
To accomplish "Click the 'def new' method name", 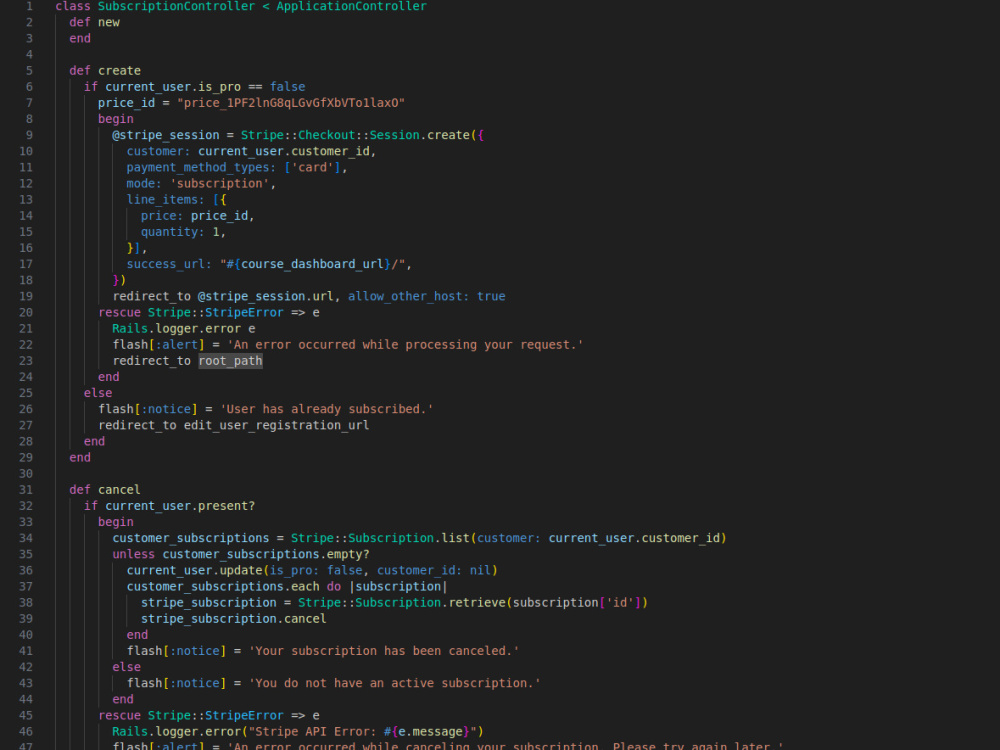I will (108, 22).
